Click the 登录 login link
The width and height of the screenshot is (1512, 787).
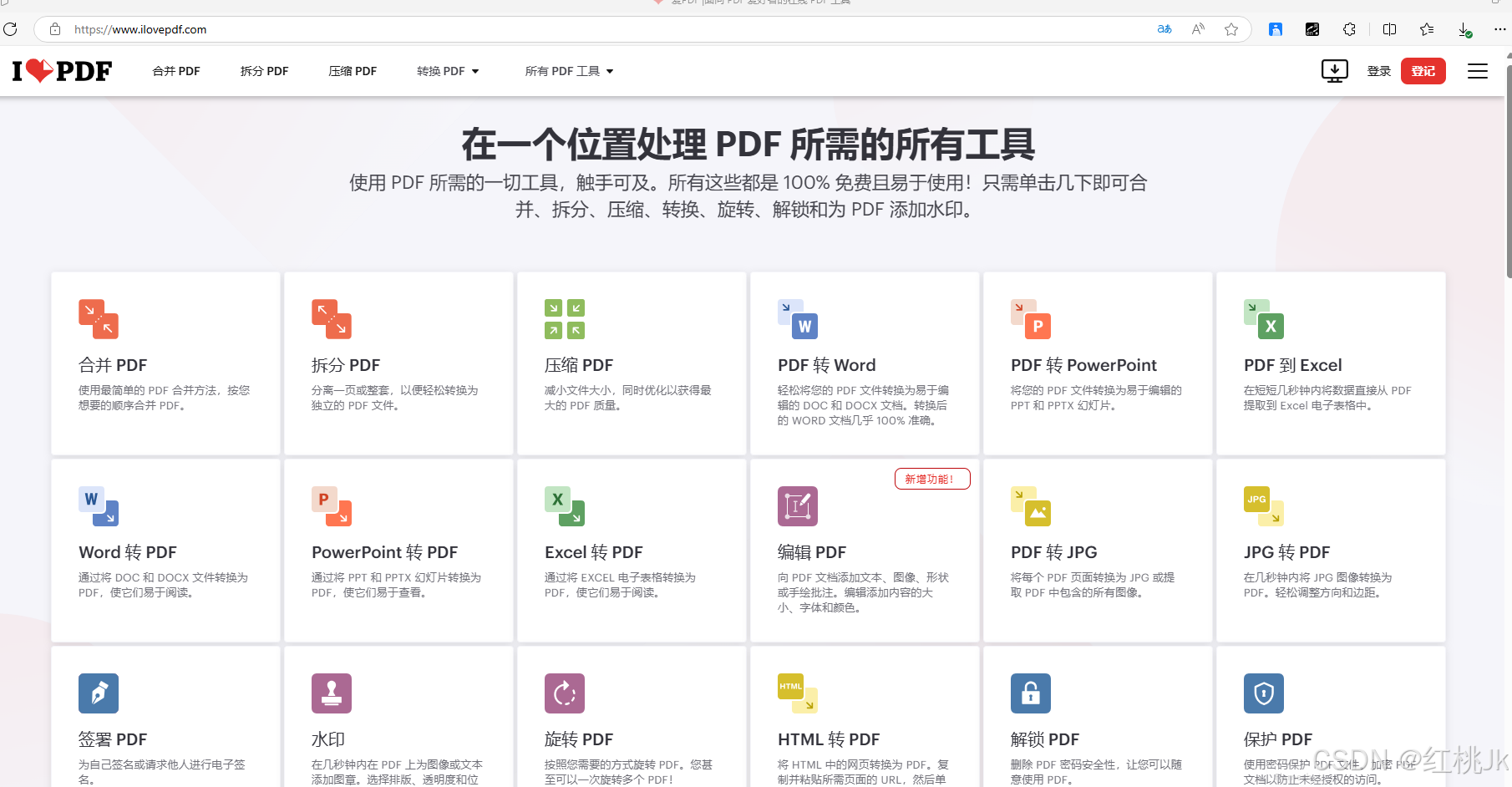pos(1378,71)
